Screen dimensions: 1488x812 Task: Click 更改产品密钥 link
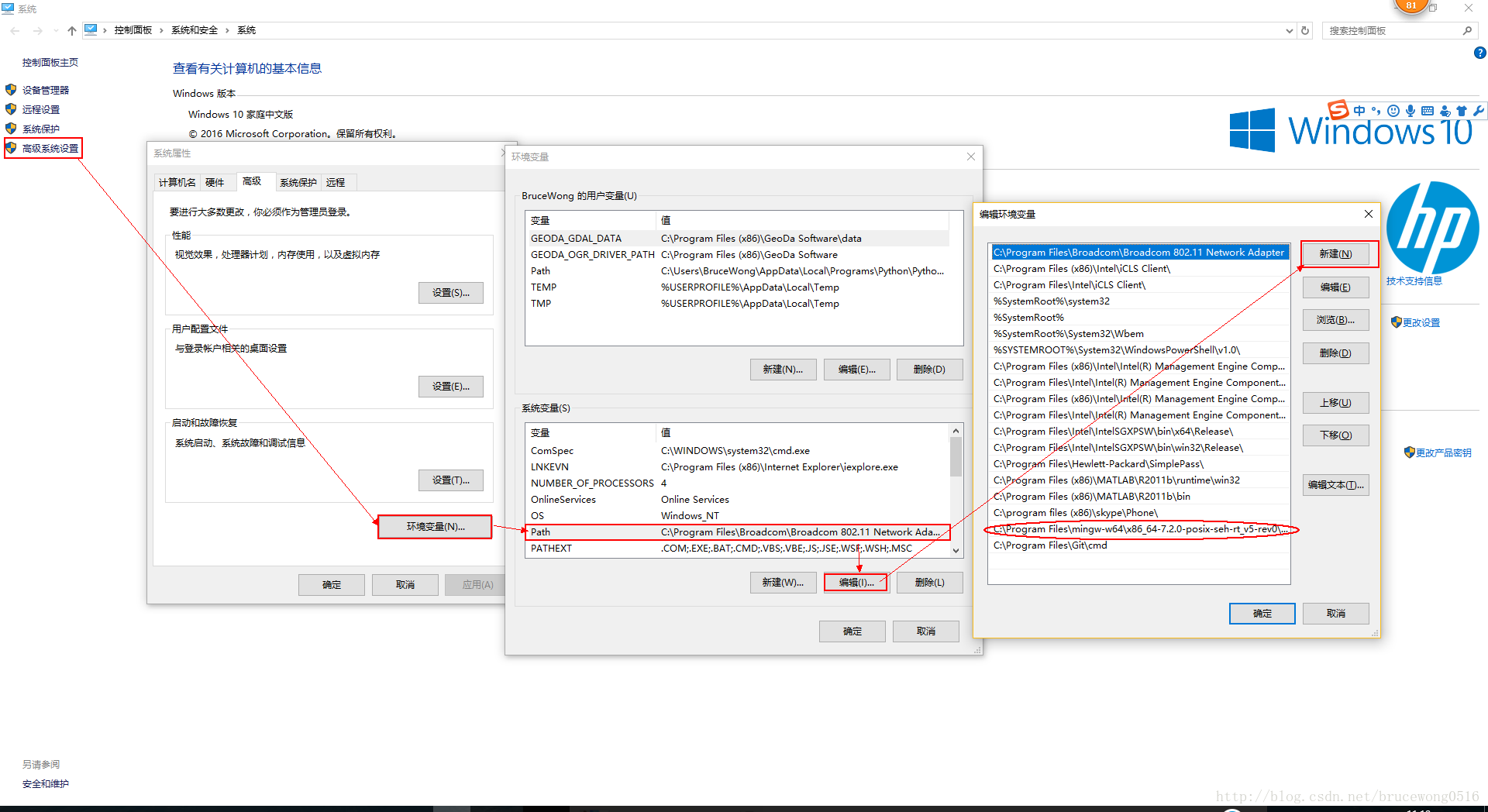1443,452
